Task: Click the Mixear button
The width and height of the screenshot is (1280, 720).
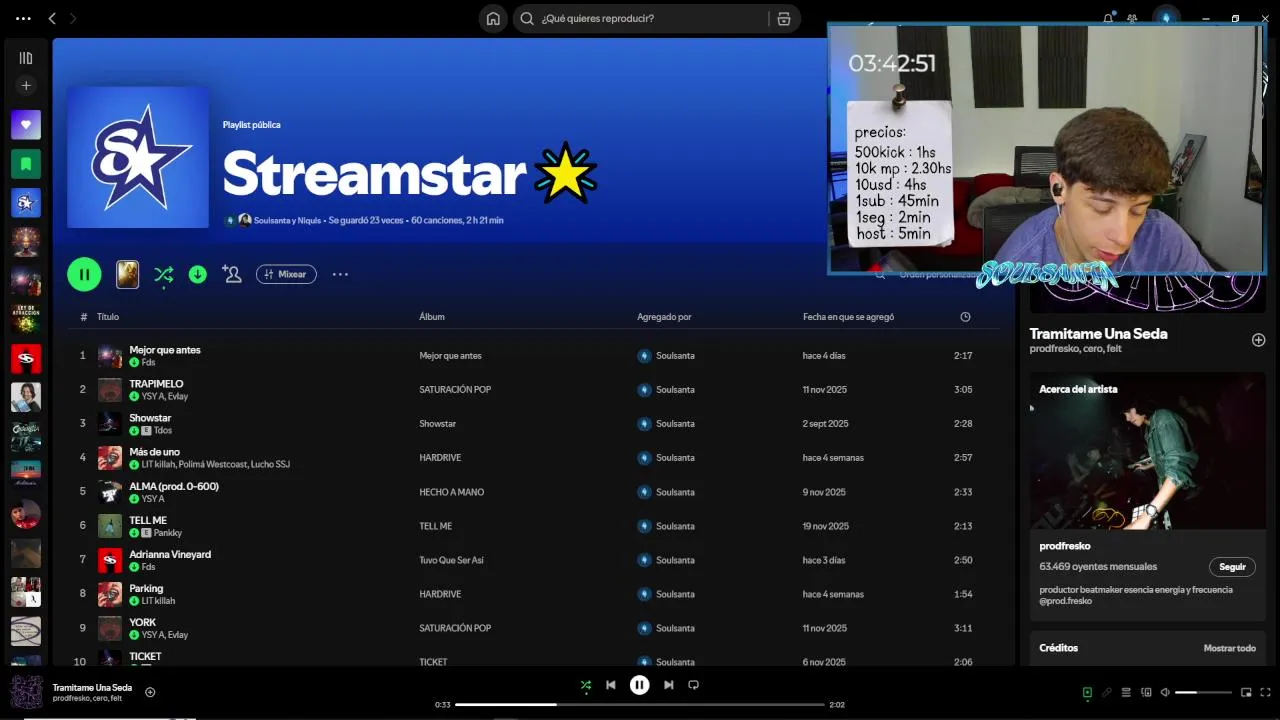Action: [x=286, y=274]
